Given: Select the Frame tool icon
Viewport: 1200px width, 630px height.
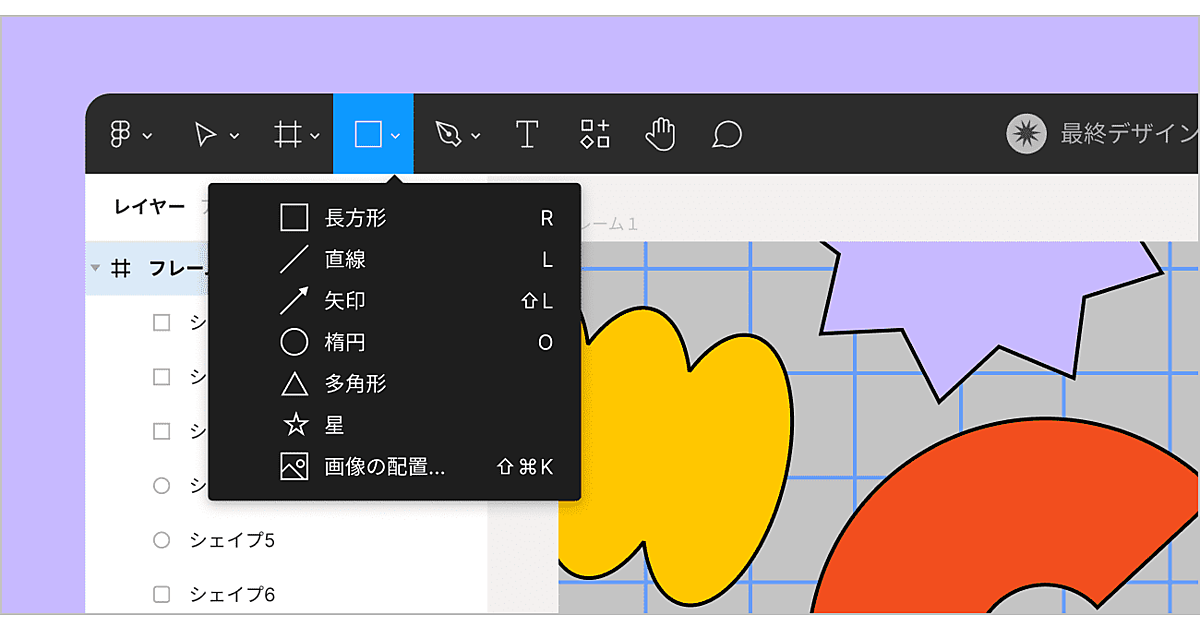Looking at the screenshot, I should click(x=289, y=134).
